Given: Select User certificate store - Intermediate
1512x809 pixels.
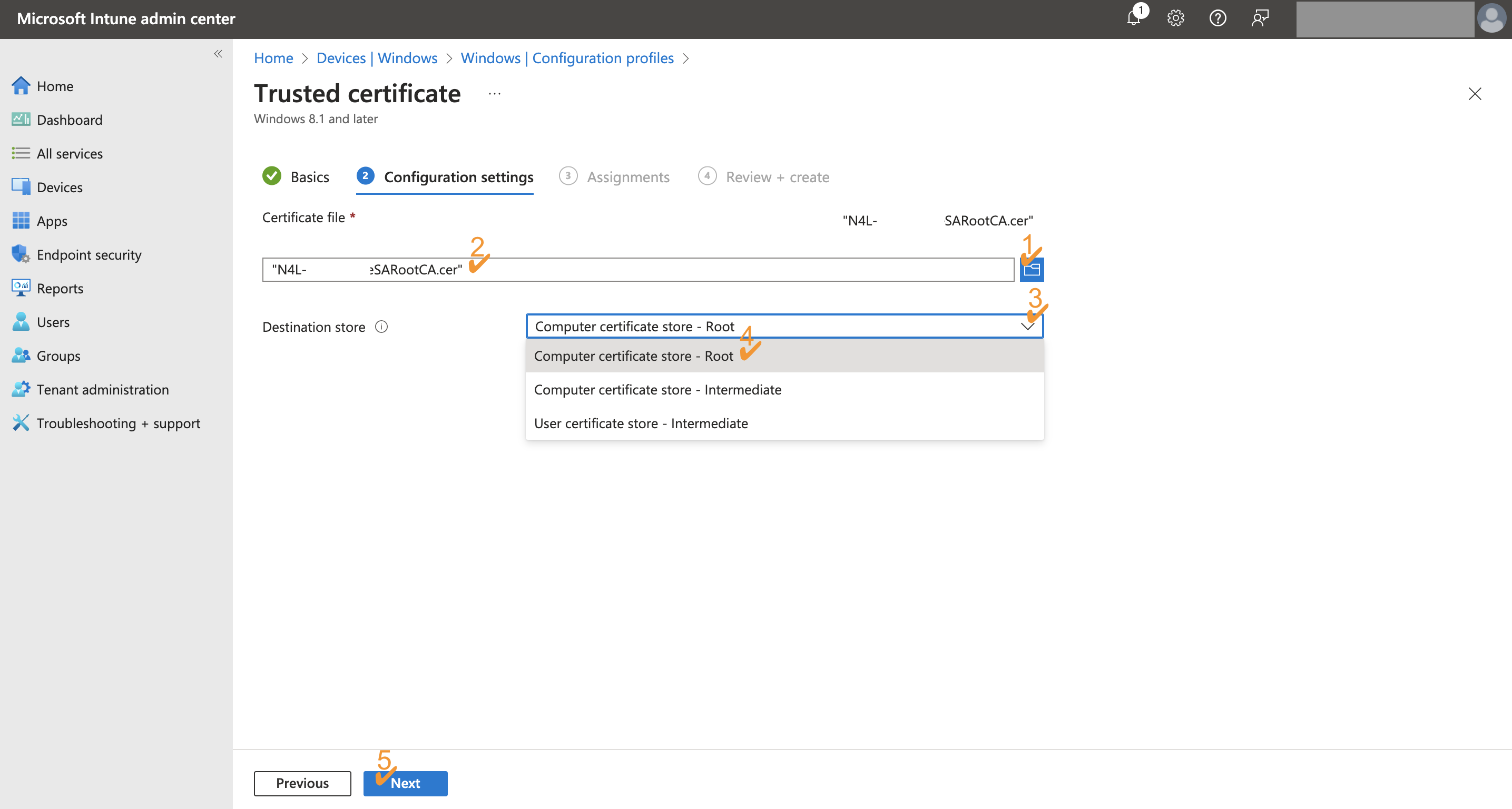Looking at the screenshot, I should [641, 423].
